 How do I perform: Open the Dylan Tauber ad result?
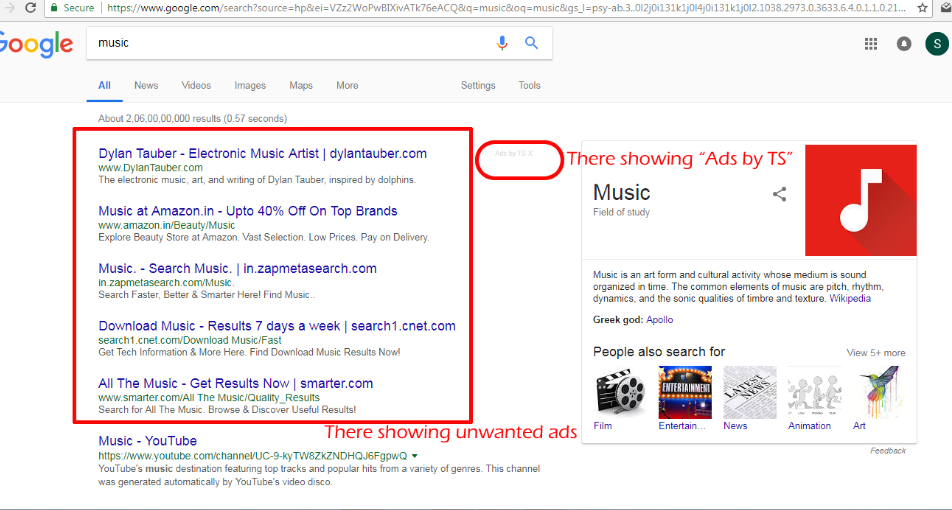pos(262,154)
